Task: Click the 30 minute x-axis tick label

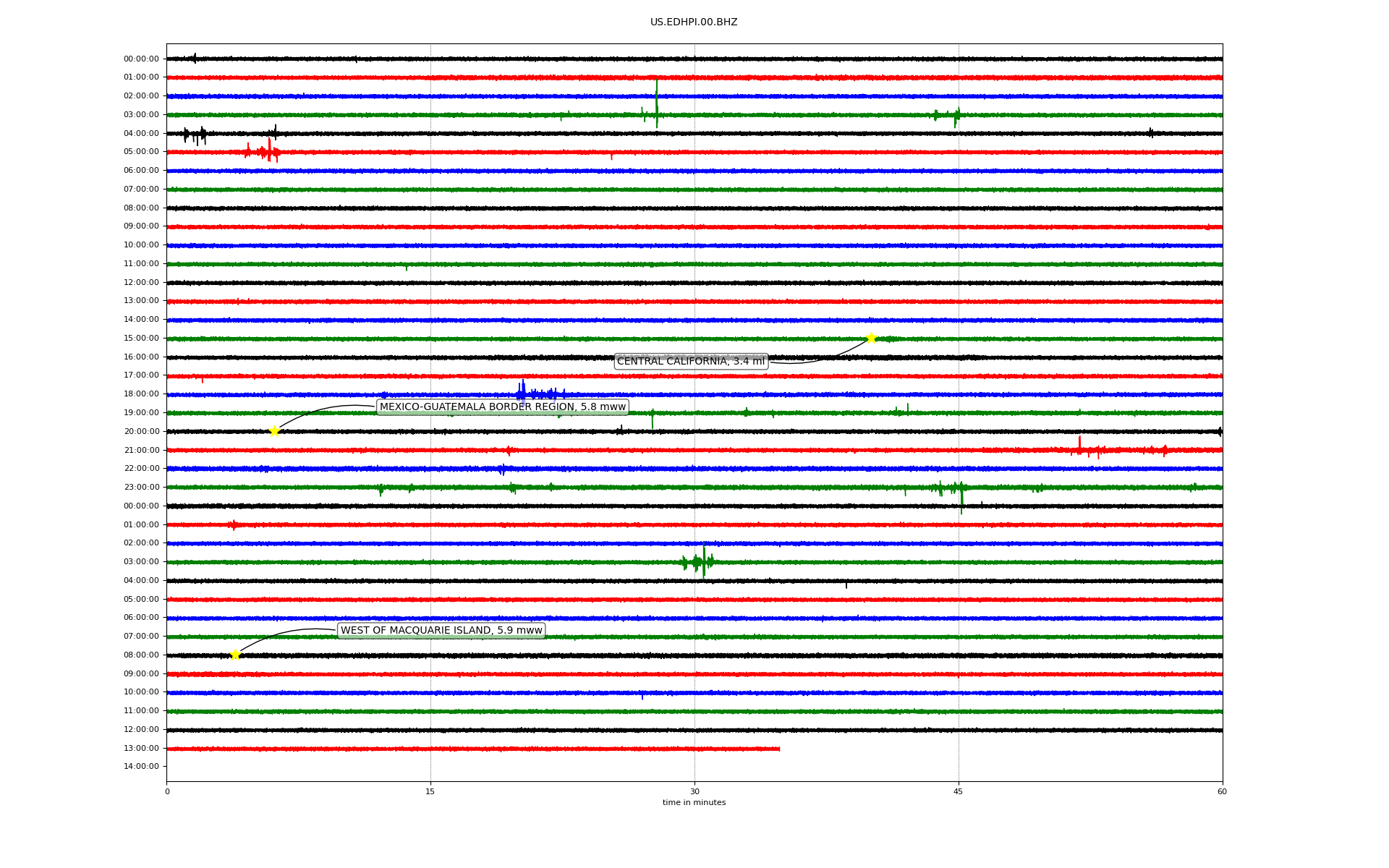Action: pos(694,791)
